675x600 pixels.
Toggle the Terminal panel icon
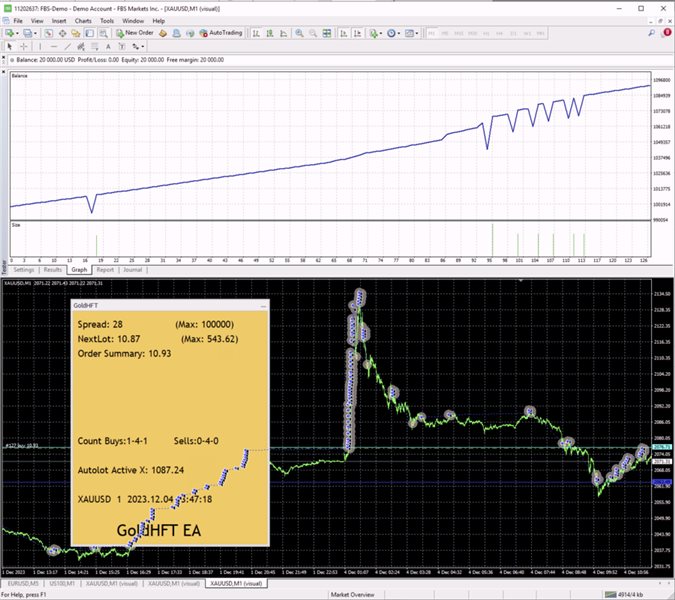pos(90,33)
